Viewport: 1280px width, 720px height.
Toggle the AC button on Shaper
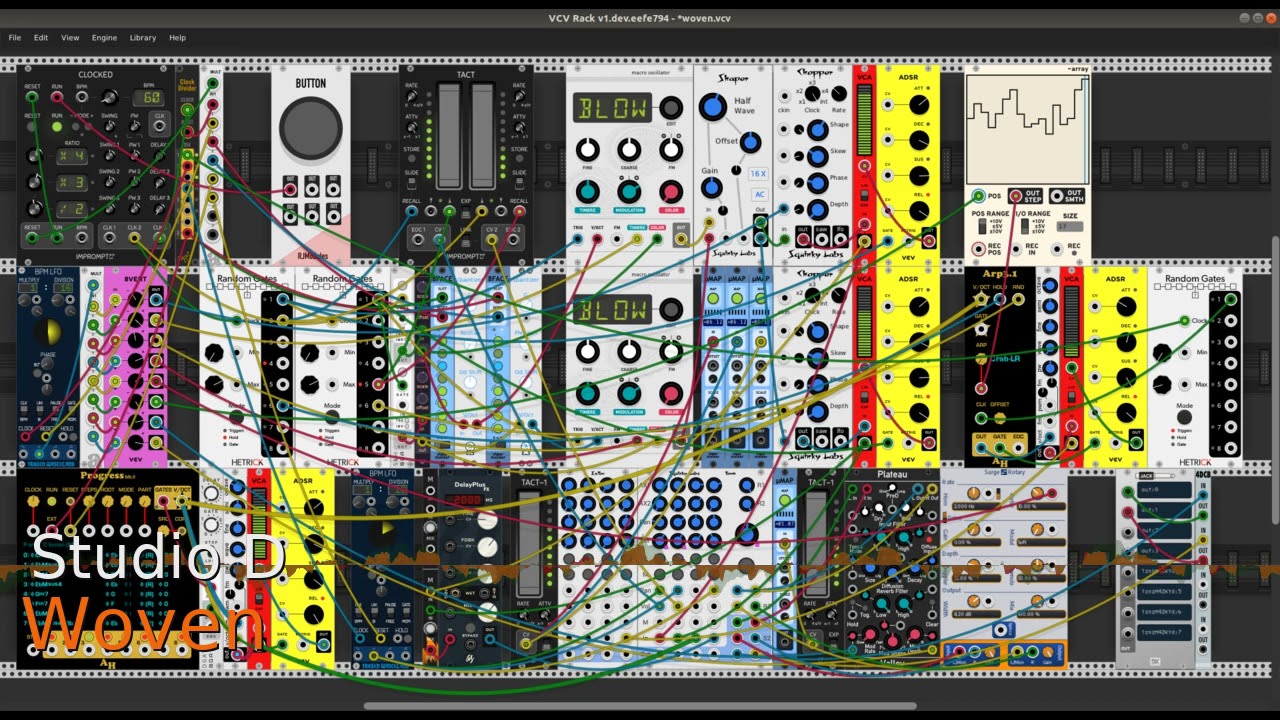(x=758, y=194)
